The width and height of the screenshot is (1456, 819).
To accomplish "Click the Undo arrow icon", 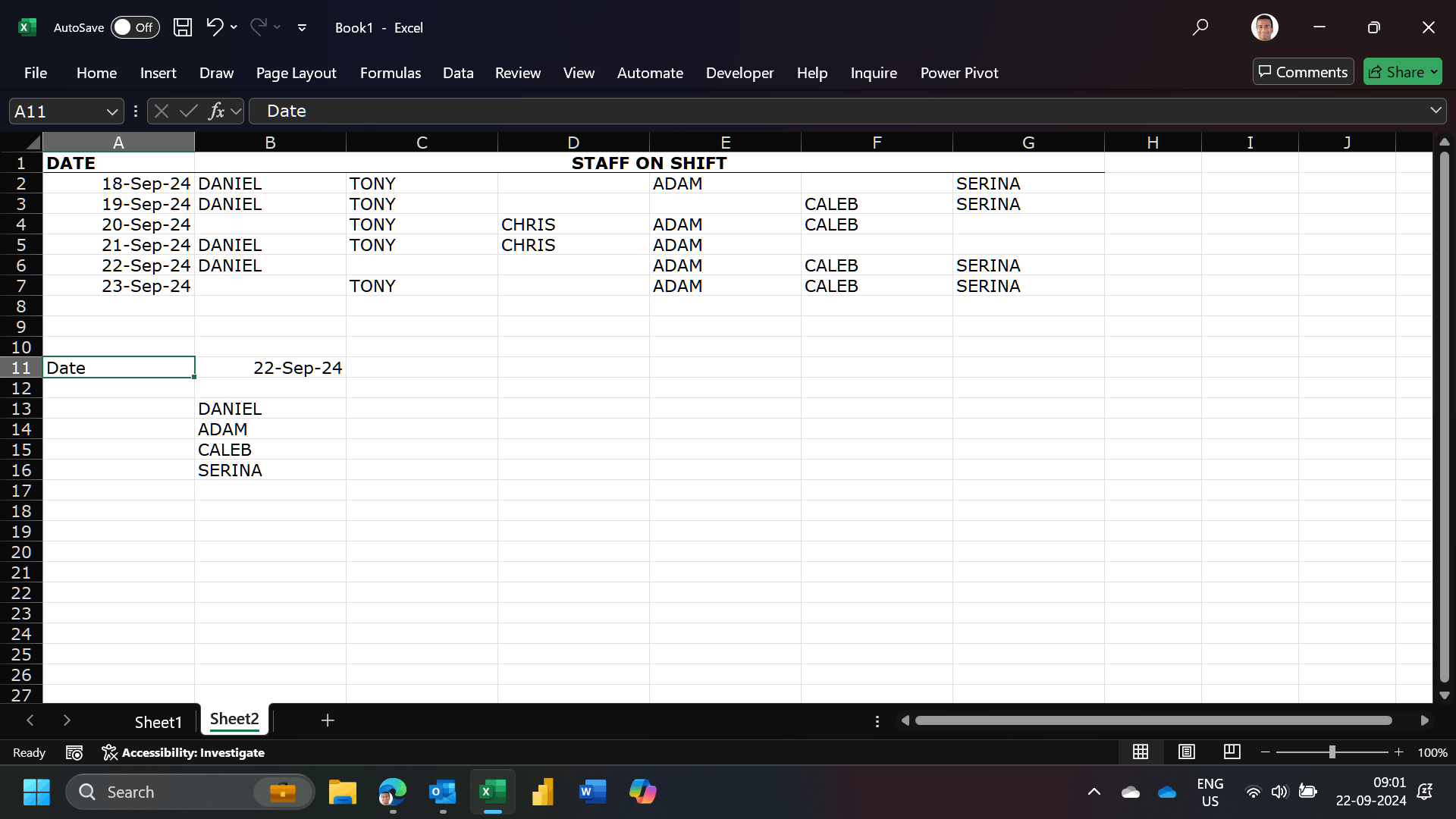I will [215, 27].
